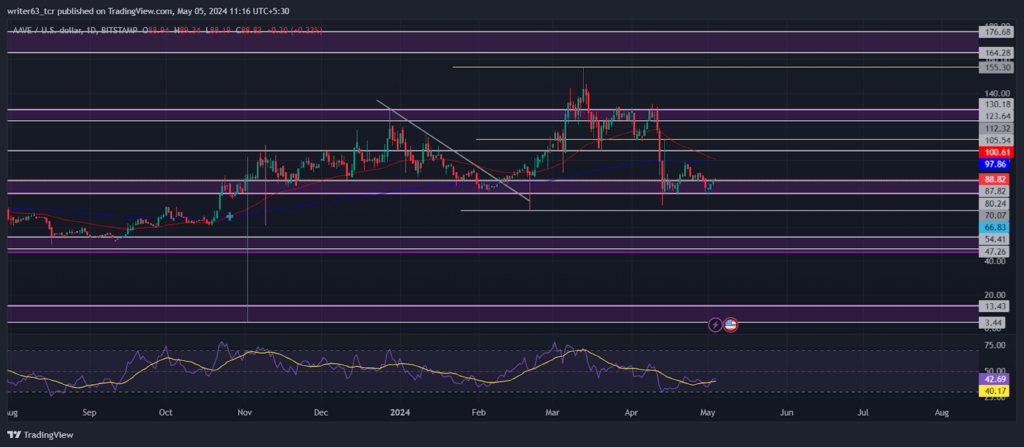1024x447 pixels.
Task: Open the TradingView logo link
Action: coord(40,435)
